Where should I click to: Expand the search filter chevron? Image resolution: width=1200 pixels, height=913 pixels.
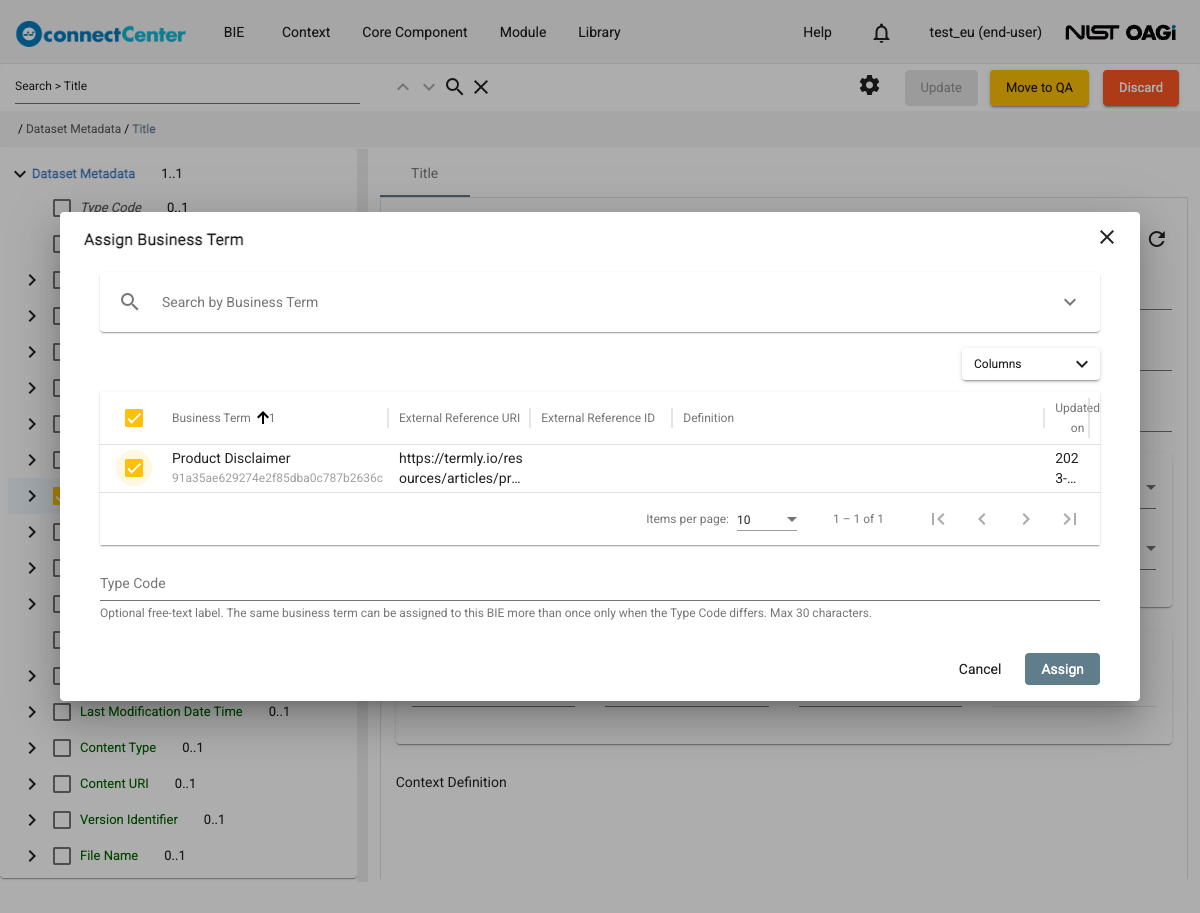(x=1070, y=302)
